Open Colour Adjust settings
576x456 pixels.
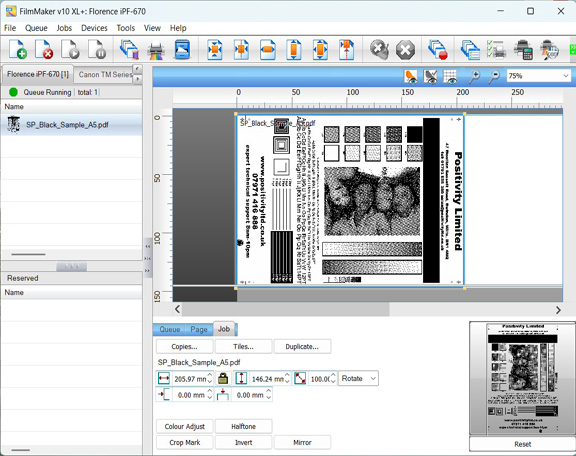(x=184, y=426)
